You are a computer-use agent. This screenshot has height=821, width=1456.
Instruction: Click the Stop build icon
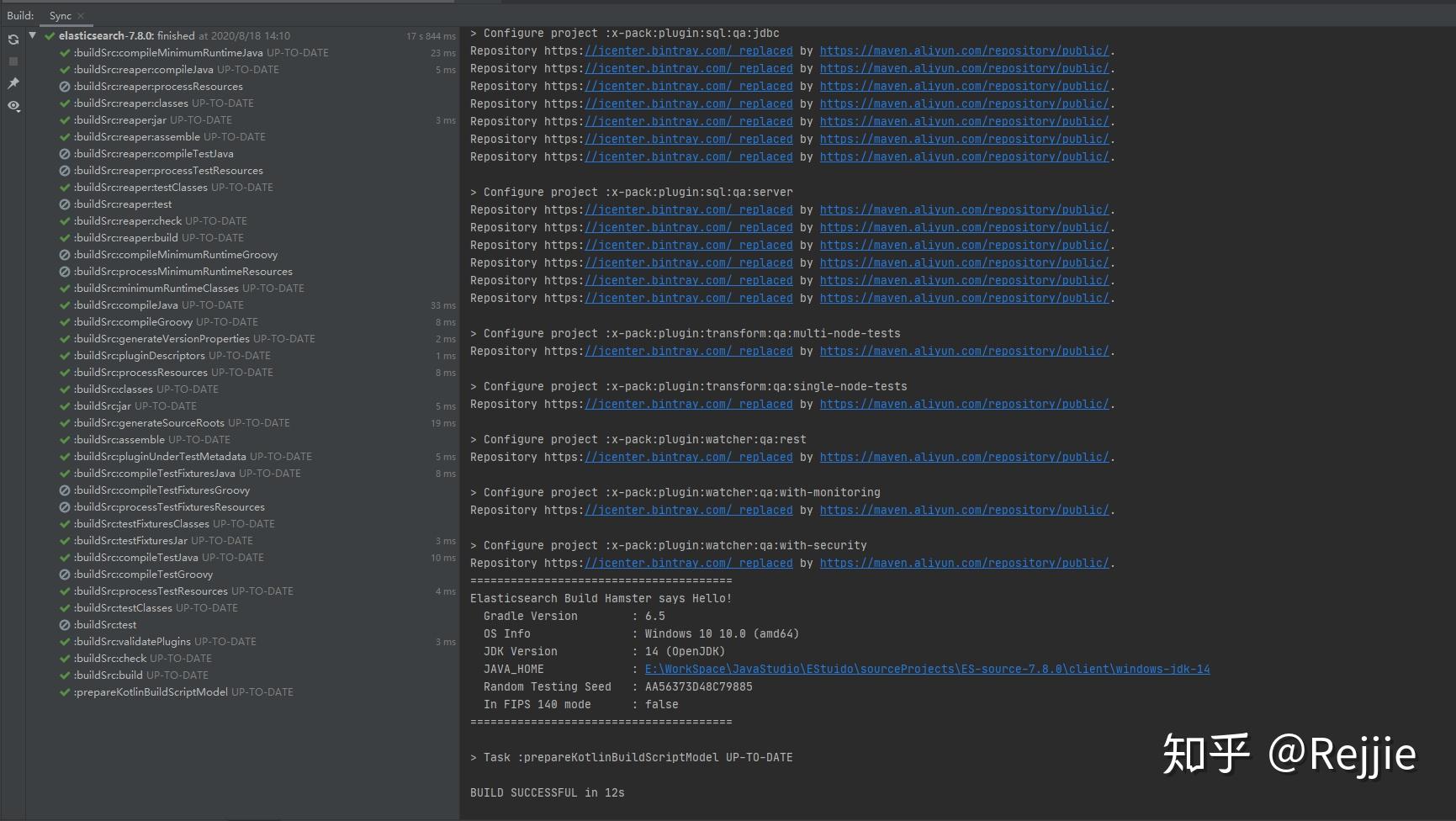point(13,61)
